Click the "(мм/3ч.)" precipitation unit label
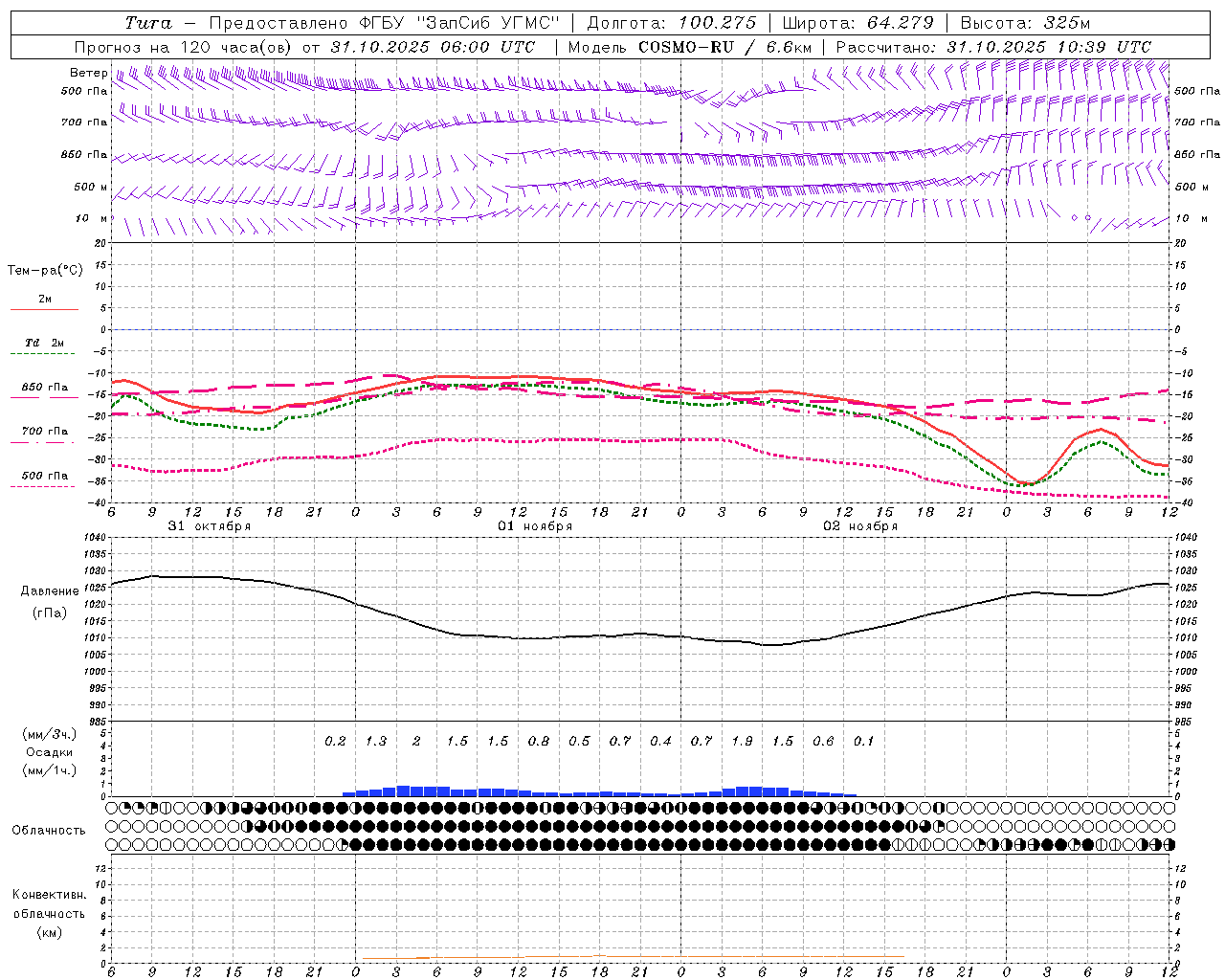The width and height of the screenshot is (1225, 980). [x=50, y=735]
